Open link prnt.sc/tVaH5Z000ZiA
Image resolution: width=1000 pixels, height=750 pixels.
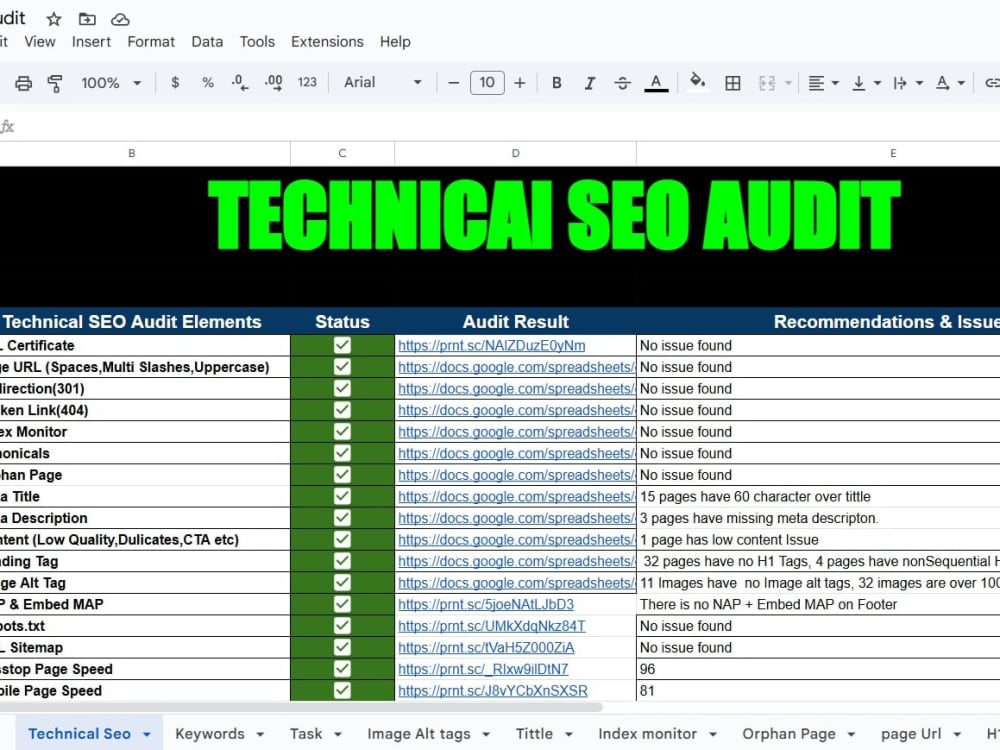(486, 648)
